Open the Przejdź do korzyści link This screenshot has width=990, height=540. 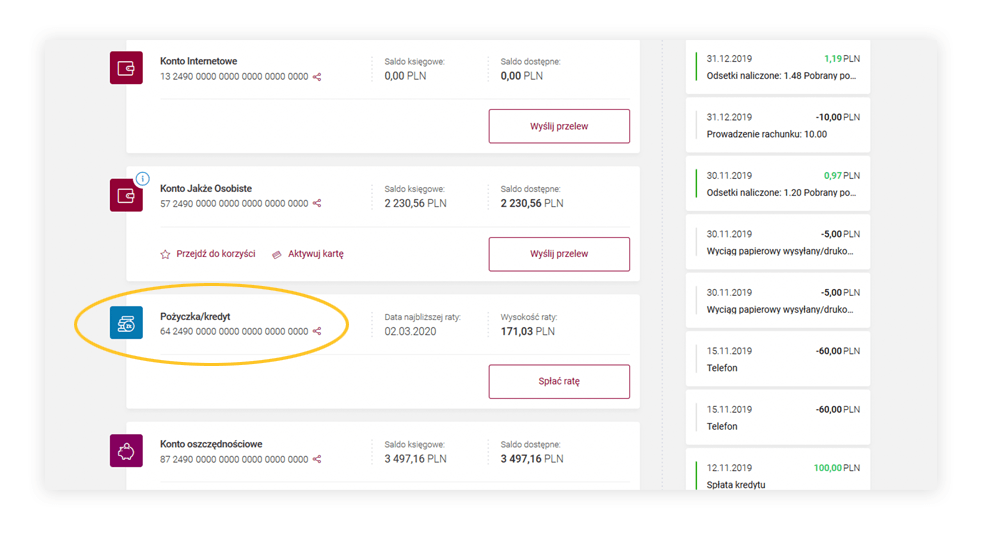point(215,254)
